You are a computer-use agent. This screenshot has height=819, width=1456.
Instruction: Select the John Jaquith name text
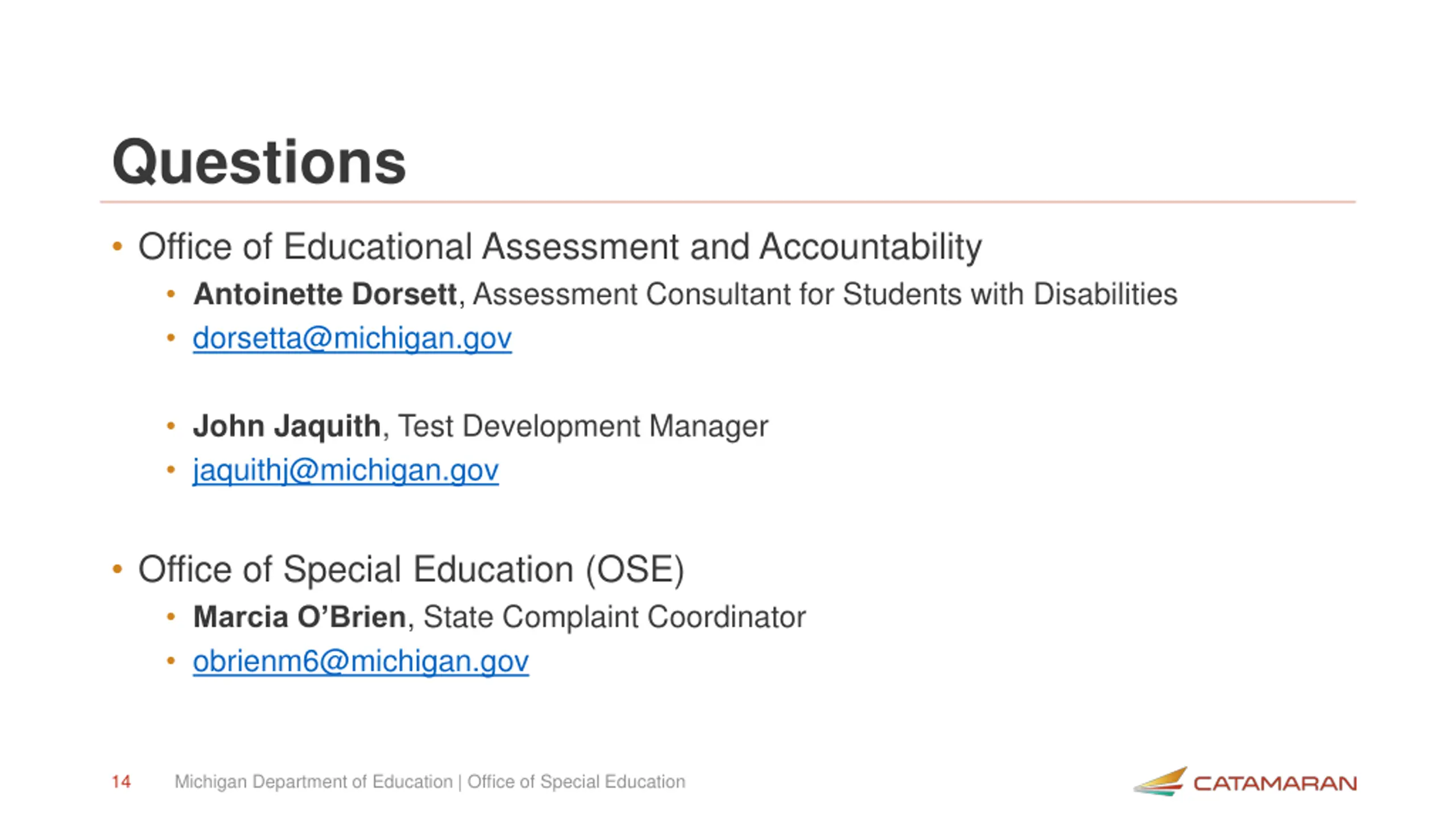pos(287,426)
